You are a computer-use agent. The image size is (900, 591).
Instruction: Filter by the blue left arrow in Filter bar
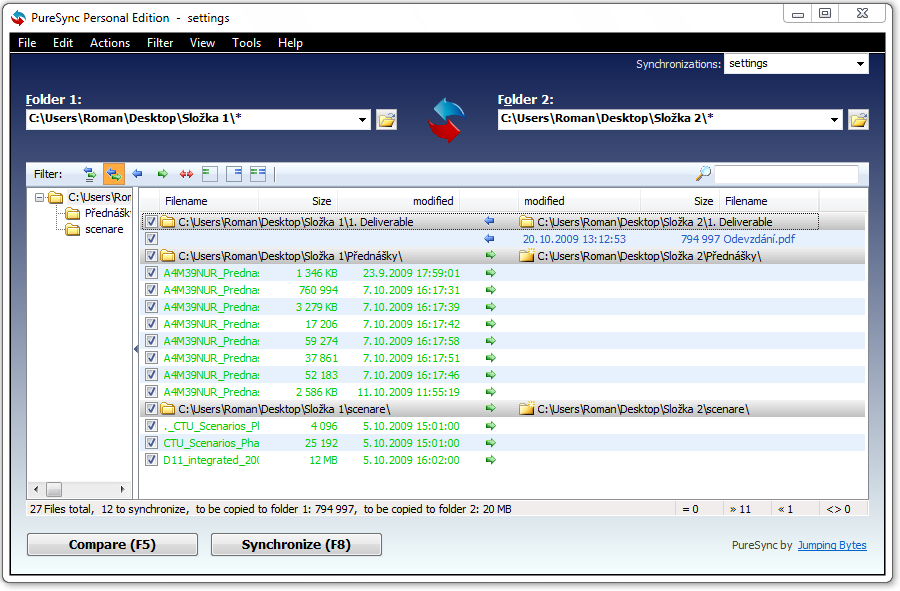coord(137,174)
